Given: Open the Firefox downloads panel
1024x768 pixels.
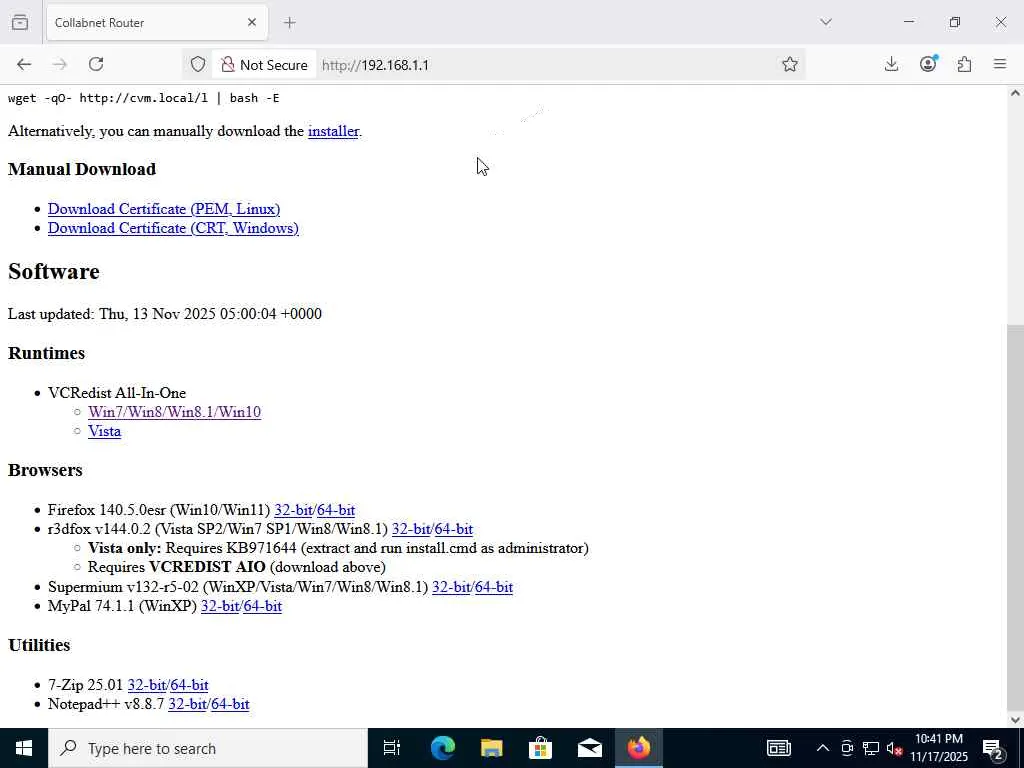Looking at the screenshot, I should pyautogui.click(x=891, y=64).
